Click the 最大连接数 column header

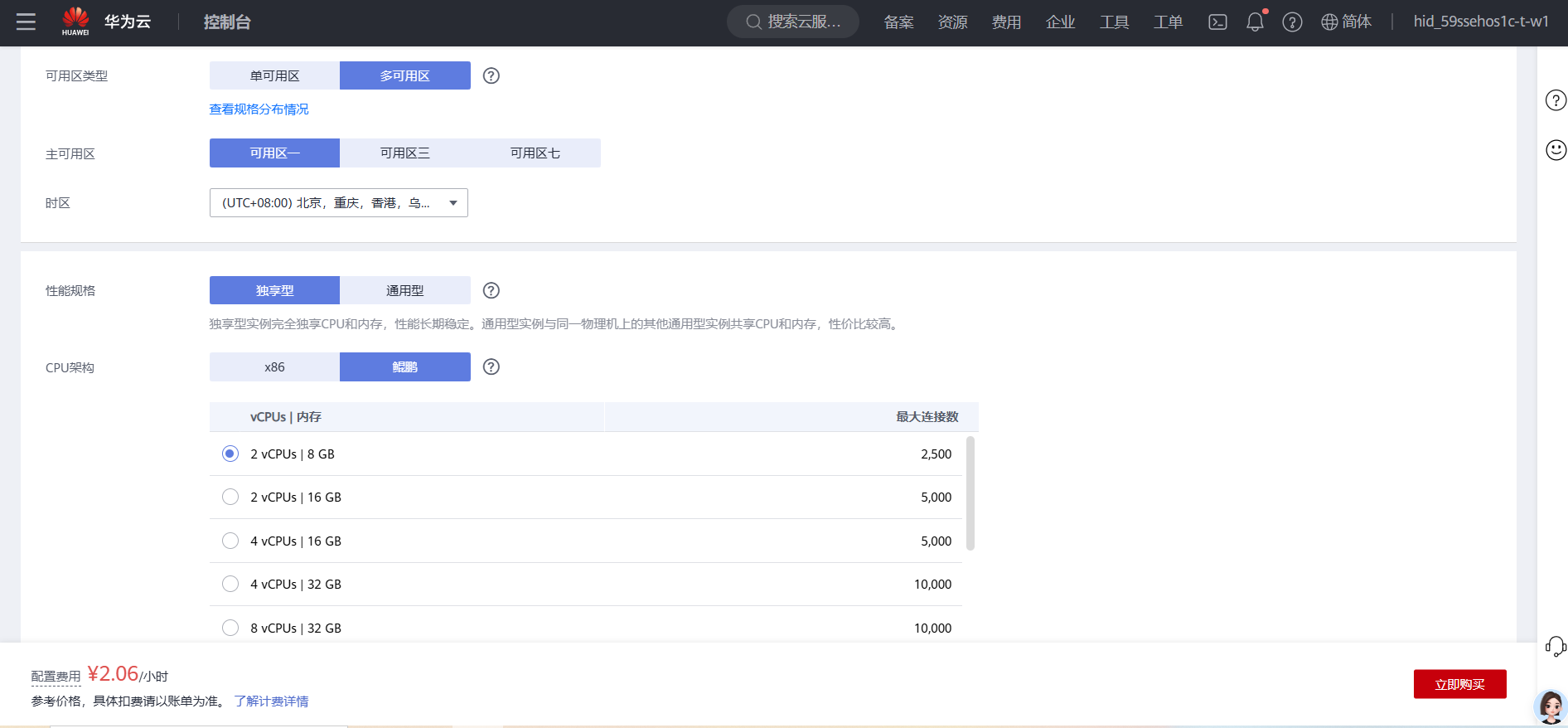[927, 417]
